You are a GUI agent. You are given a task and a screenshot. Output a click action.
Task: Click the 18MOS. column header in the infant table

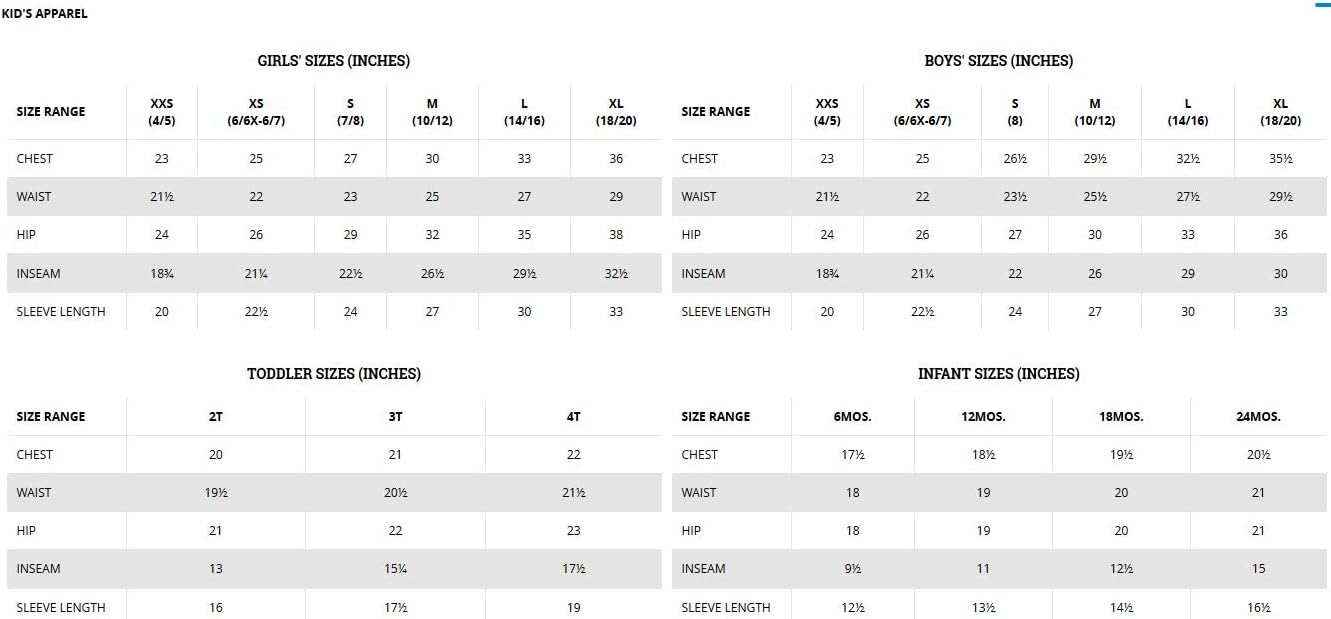click(1121, 417)
